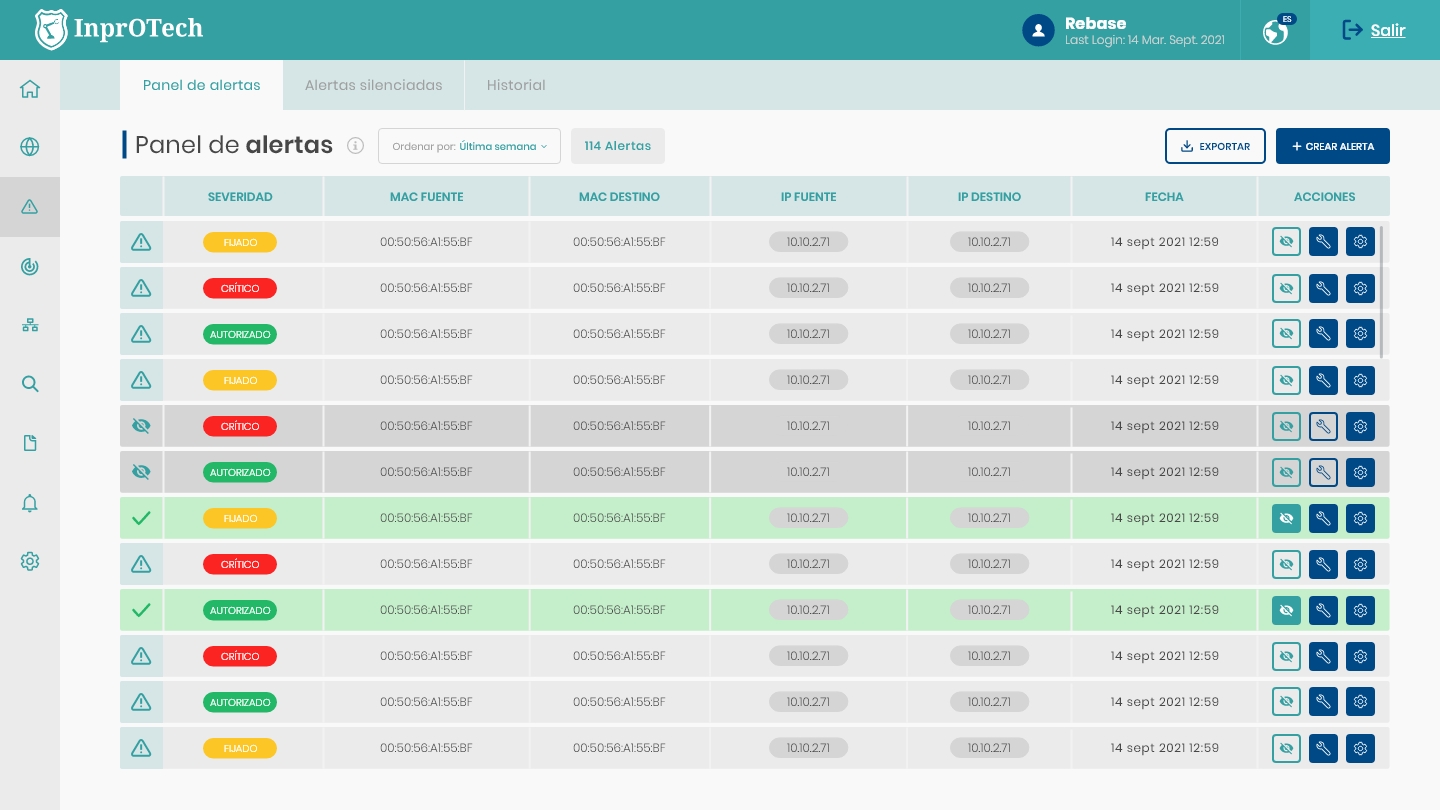Unsilence the greyed CRÍTICO row with its eye button
1440x810 pixels.
point(1286,426)
